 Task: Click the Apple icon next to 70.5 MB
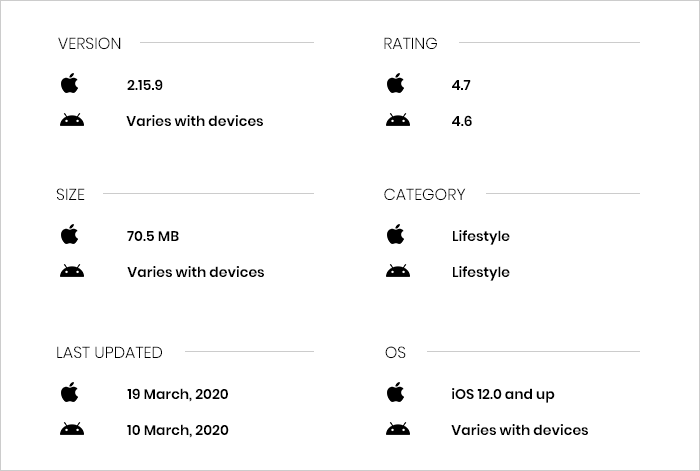click(70, 234)
